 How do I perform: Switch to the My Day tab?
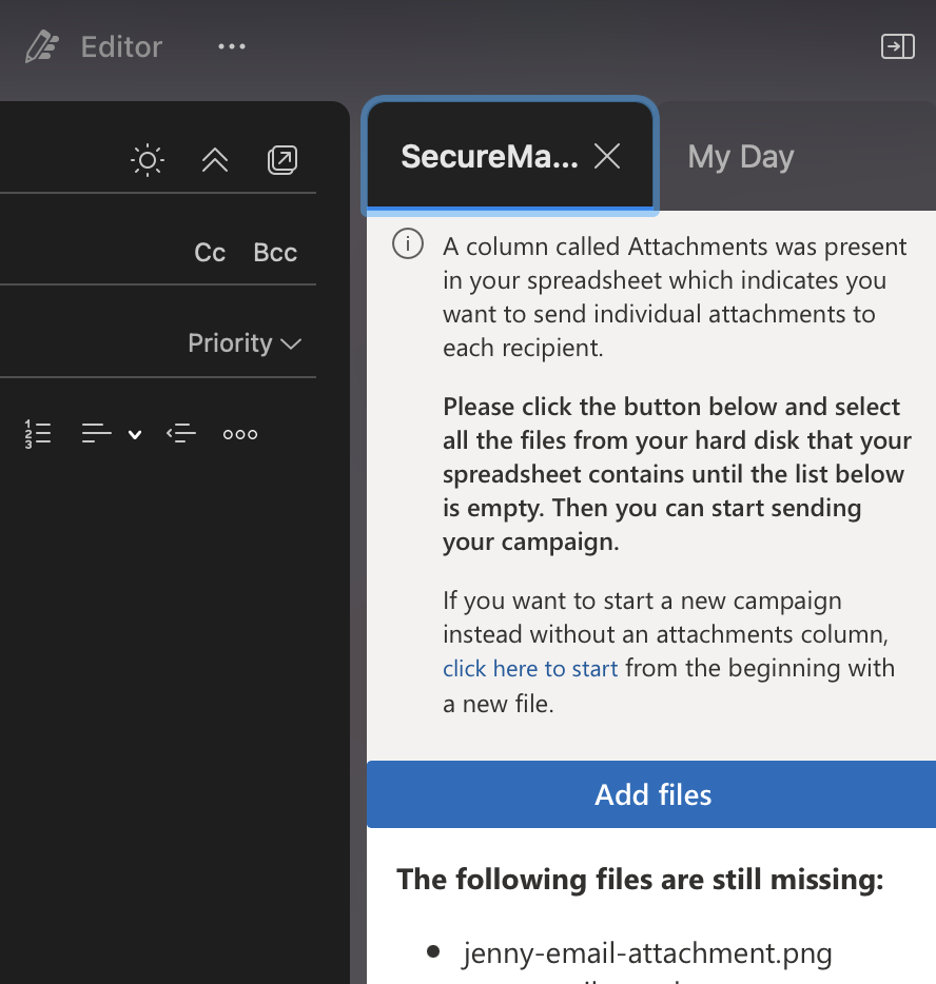point(740,156)
